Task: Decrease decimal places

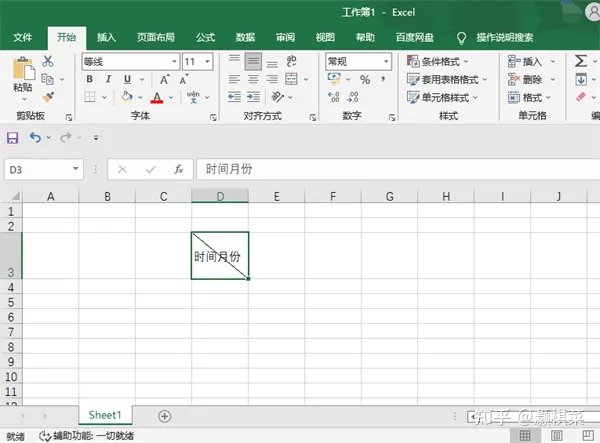Action: pyautogui.click(x=352, y=97)
